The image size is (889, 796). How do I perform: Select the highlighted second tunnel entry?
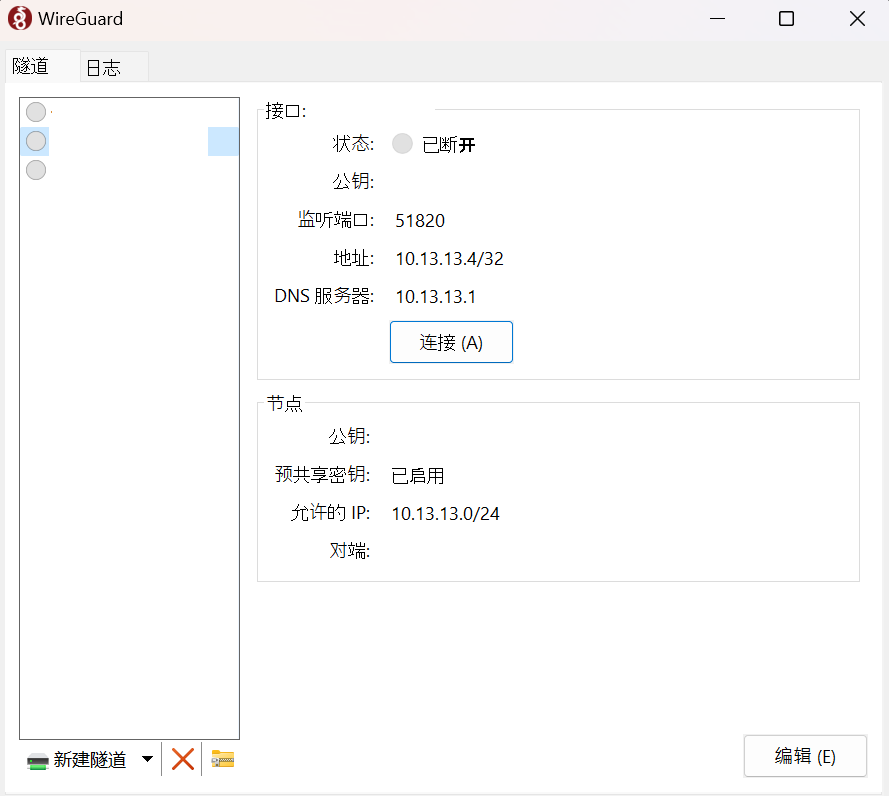pyautogui.click(x=129, y=141)
